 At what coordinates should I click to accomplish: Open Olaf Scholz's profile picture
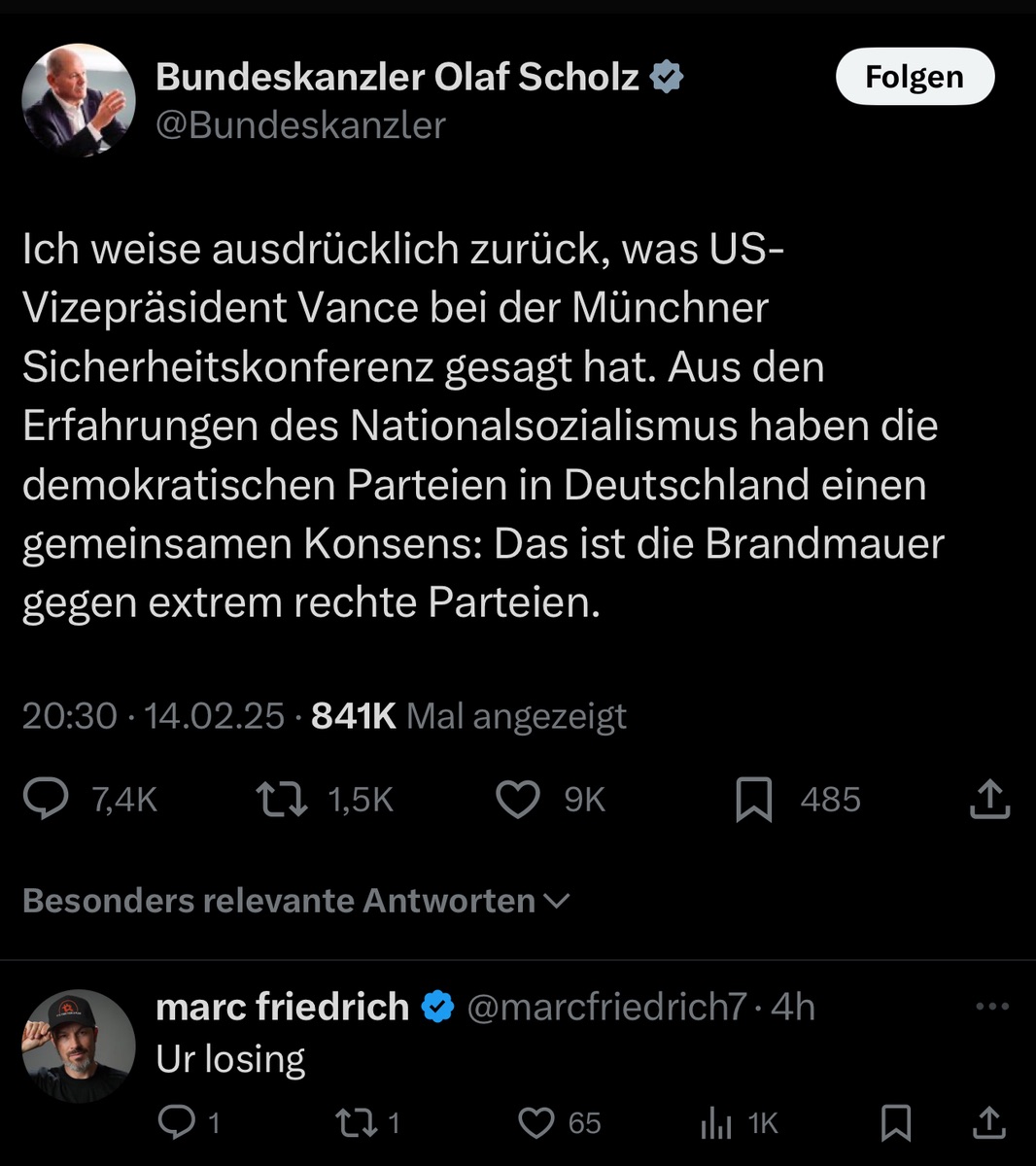[79, 100]
